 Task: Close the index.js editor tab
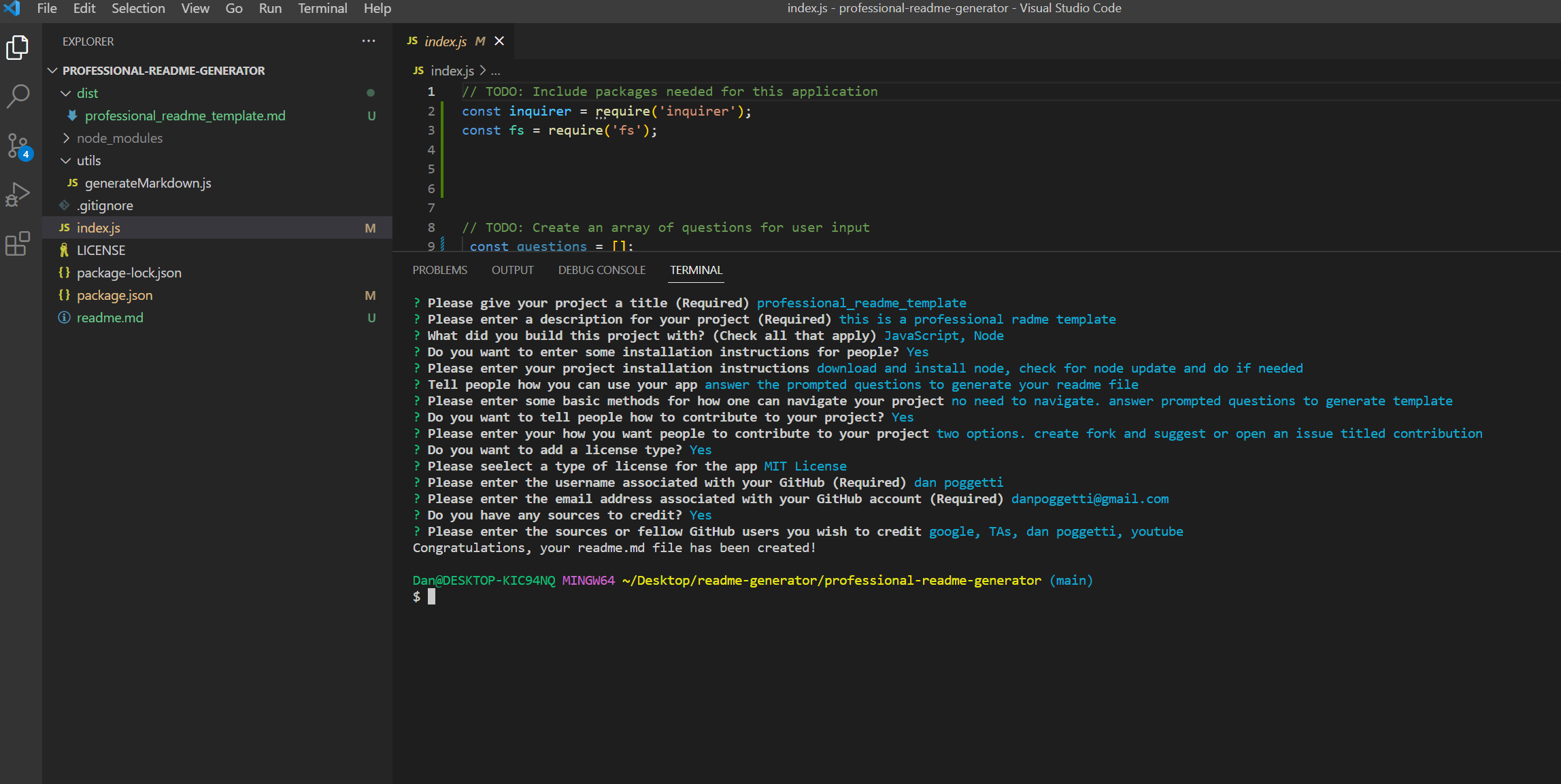tap(499, 41)
